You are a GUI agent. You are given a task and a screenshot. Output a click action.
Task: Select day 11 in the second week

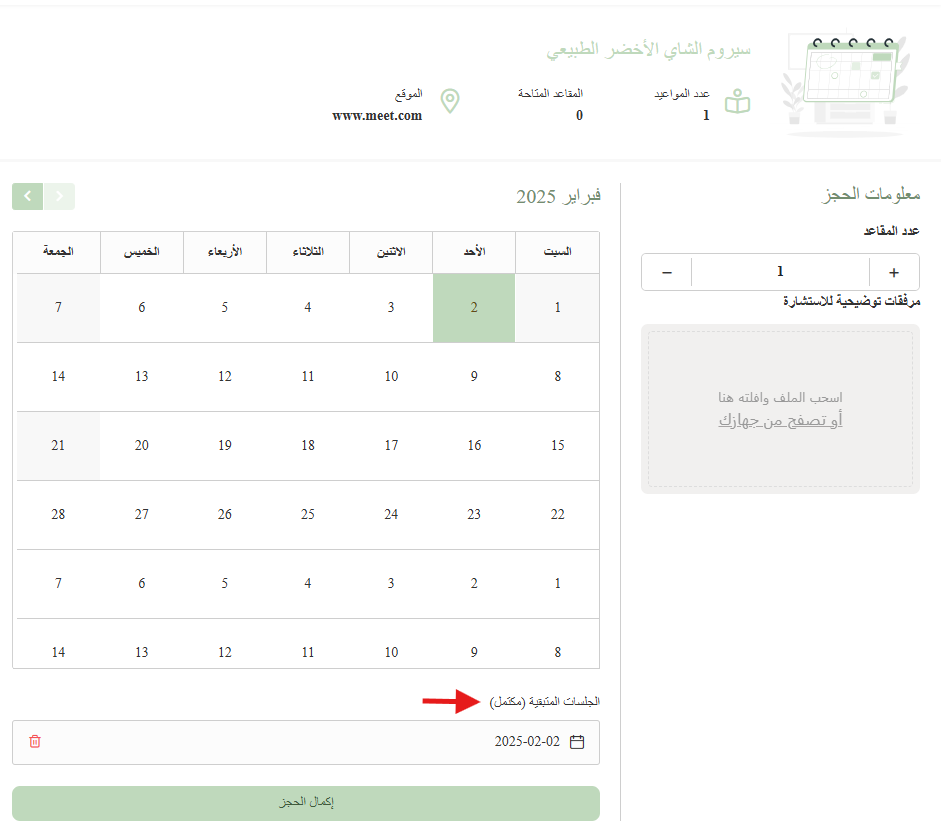308,377
